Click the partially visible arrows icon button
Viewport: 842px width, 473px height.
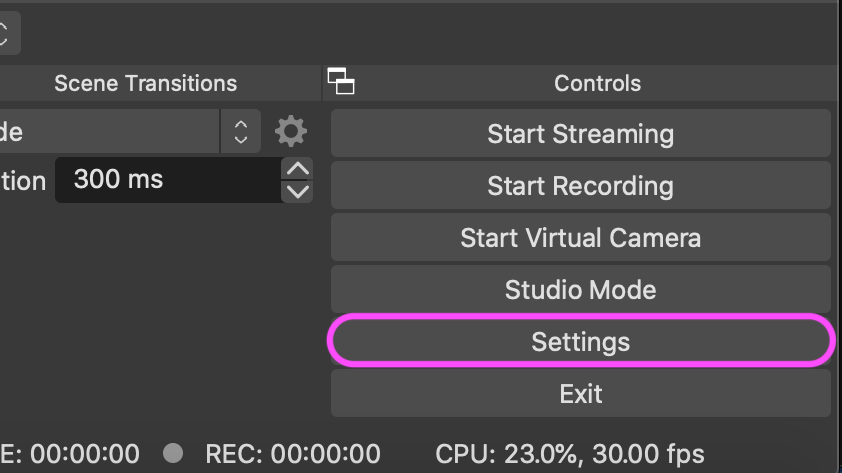[6, 33]
